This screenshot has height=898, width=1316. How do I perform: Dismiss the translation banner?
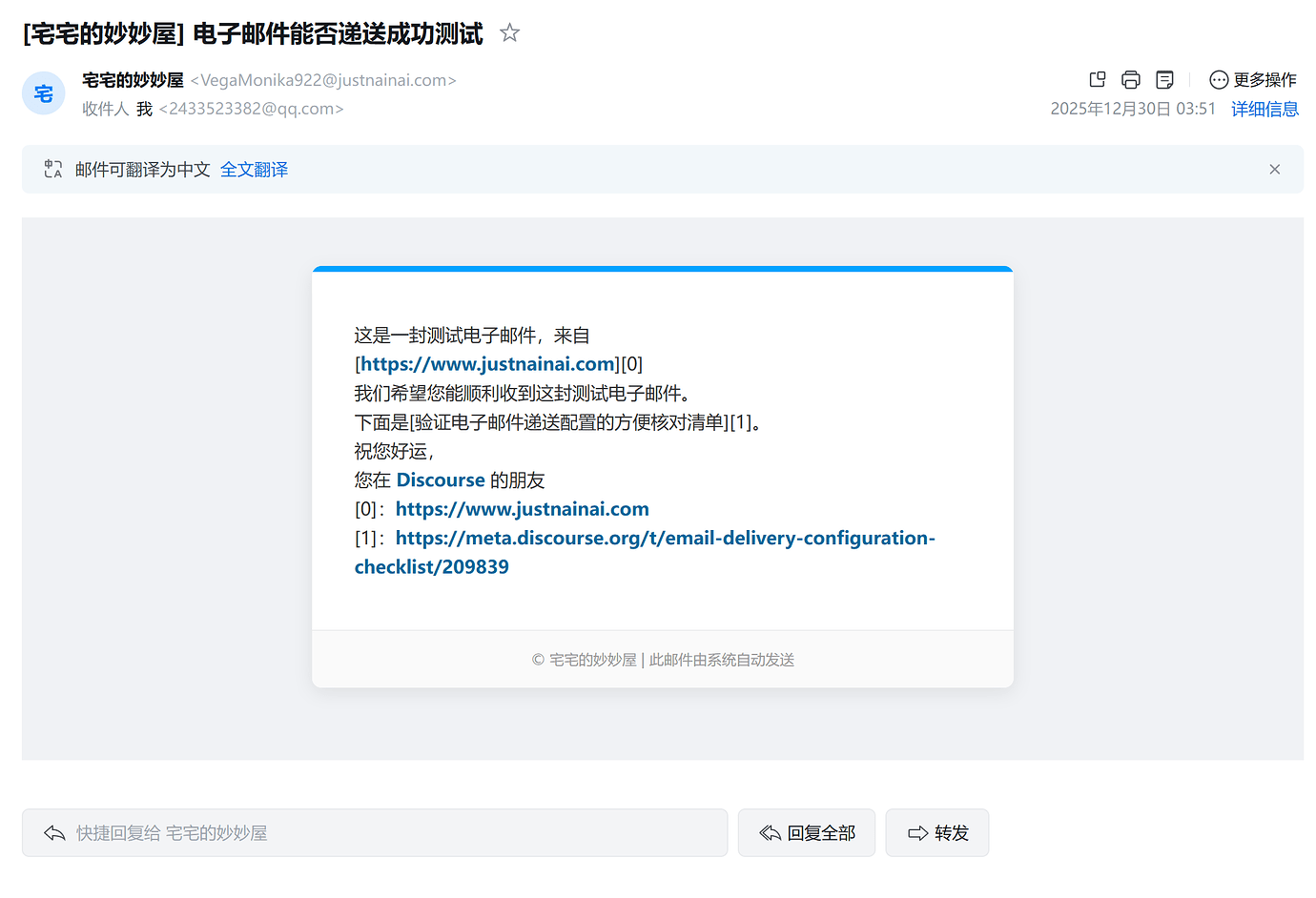click(x=1274, y=170)
